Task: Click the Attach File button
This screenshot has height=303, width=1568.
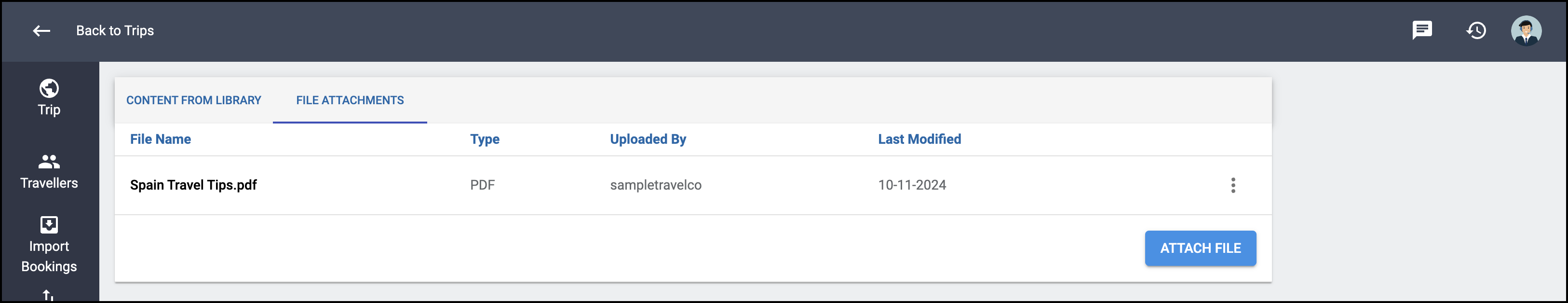Action: click(1200, 248)
